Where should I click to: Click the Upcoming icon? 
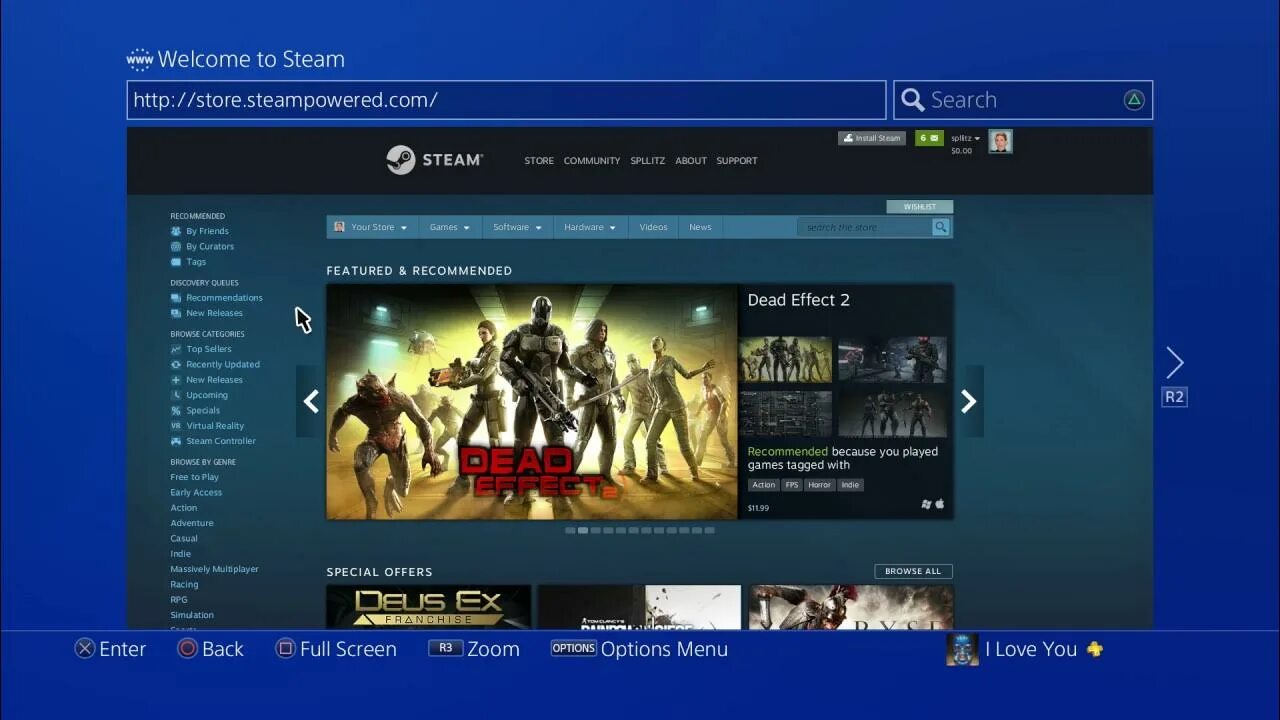click(176, 395)
